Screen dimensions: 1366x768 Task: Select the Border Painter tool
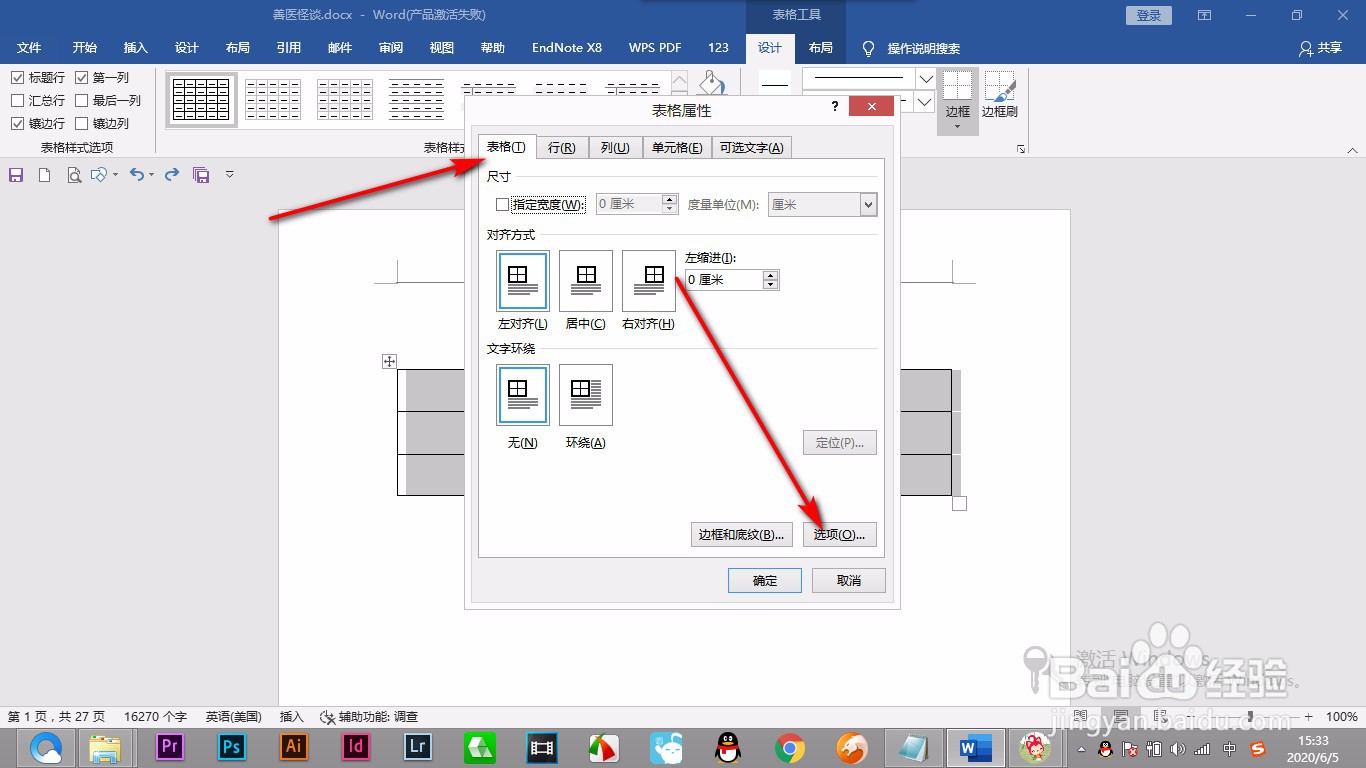coord(999,95)
